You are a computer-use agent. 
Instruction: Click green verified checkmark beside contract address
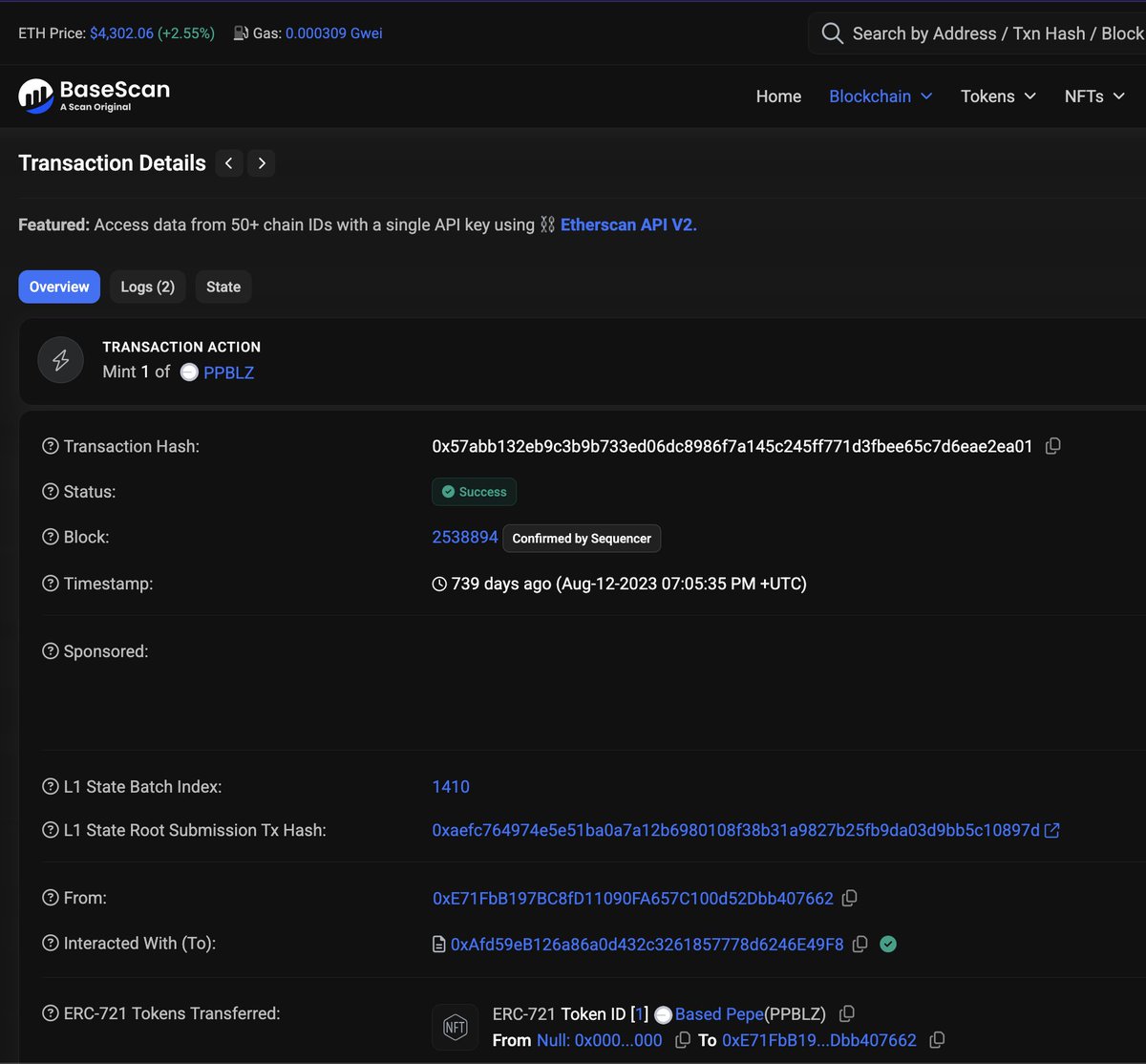pyautogui.click(x=888, y=944)
